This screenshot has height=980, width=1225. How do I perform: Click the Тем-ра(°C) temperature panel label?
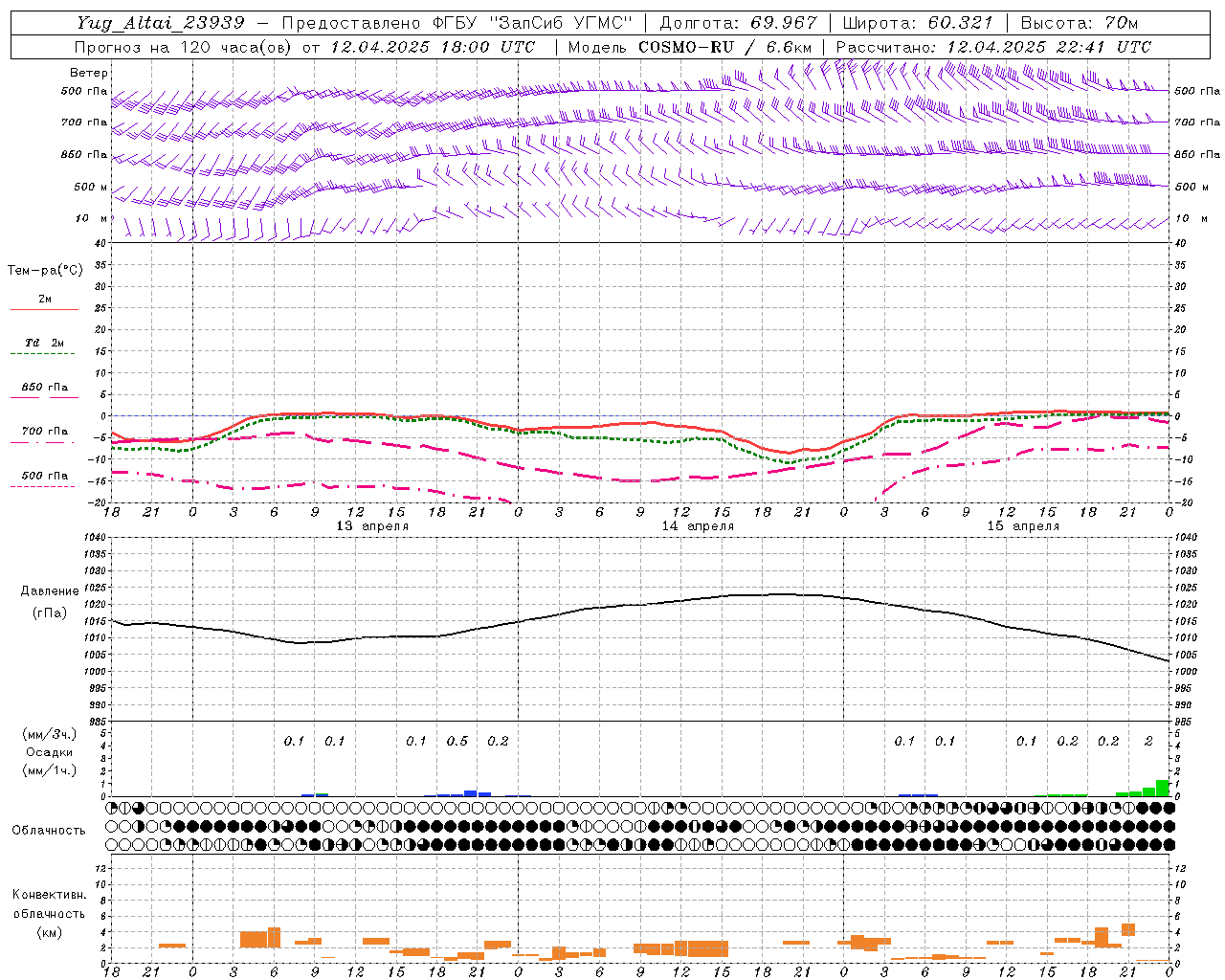pyautogui.click(x=44, y=271)
